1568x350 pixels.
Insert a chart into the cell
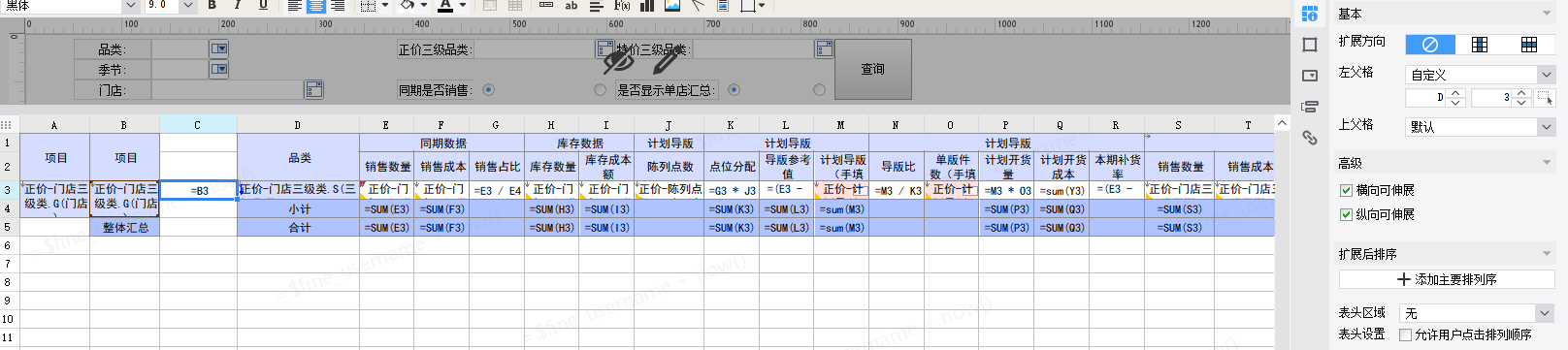coord(647,6)
